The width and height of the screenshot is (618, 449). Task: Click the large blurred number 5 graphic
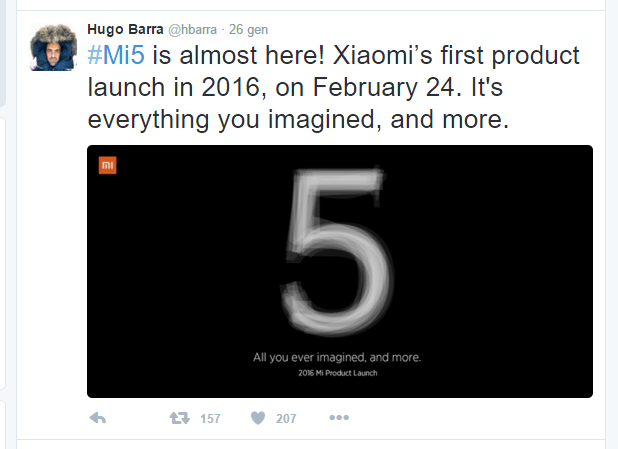click(337, 251)
